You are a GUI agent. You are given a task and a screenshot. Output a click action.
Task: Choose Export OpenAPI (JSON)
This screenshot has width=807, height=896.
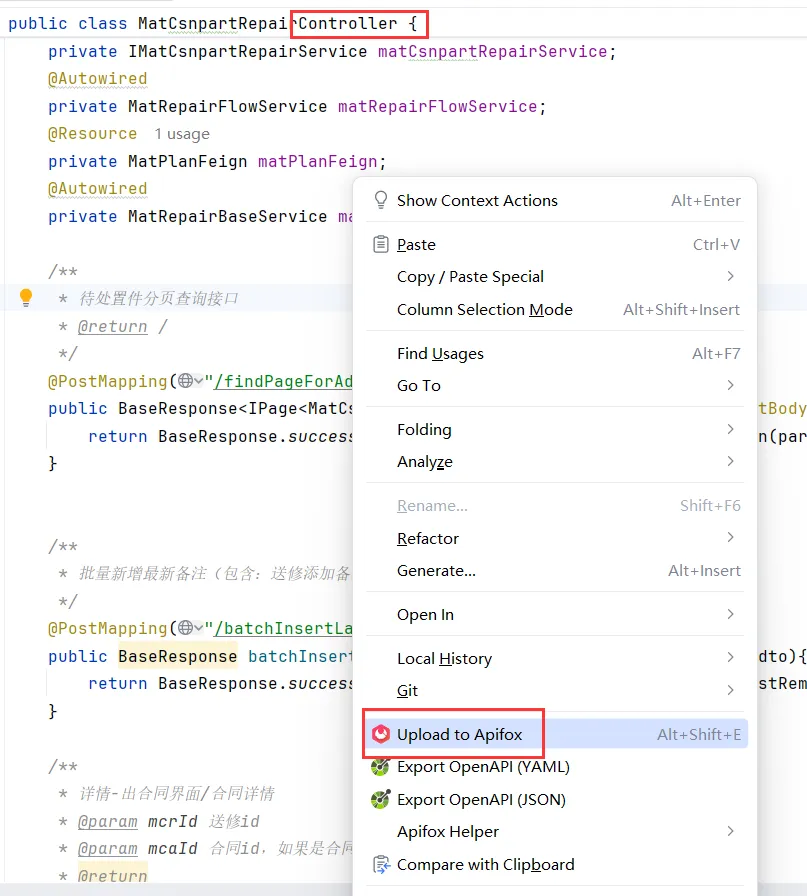pyautogui.click(x=556, y=799)
